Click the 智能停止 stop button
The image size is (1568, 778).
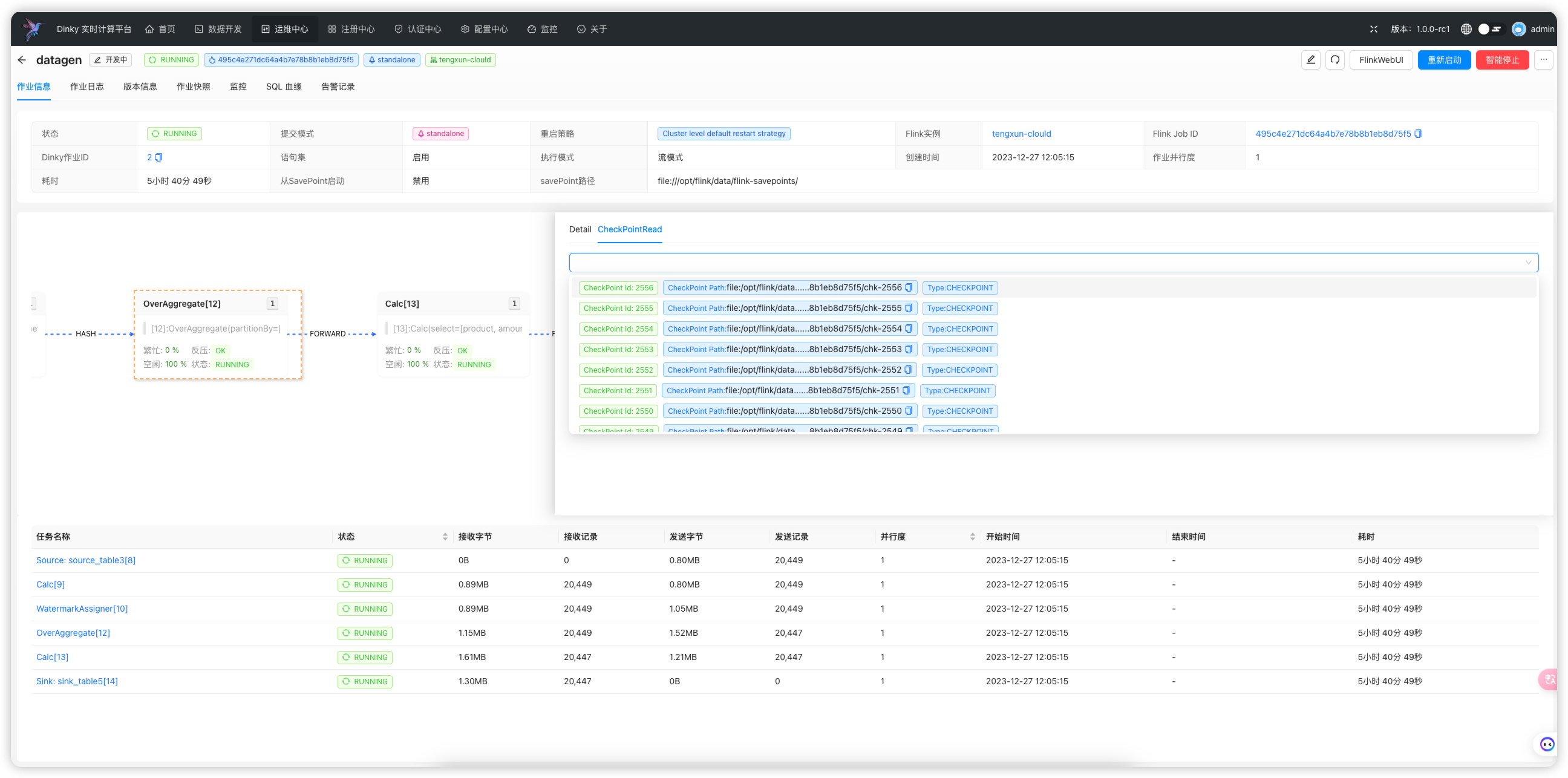[x=1501, y=60]
